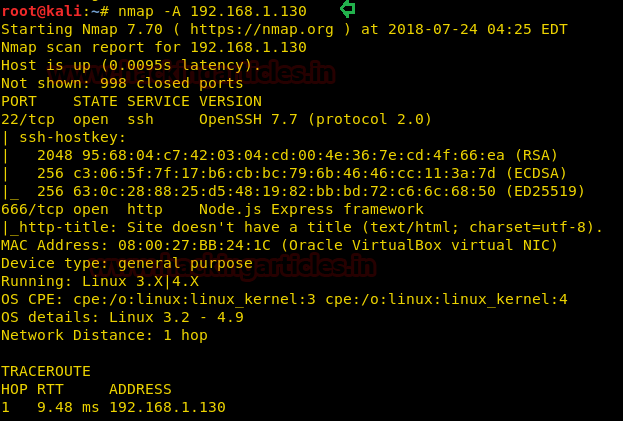Select the ECDSA hostkey fingerprint line
This screenshot has height=421, width=623.
click(x=302, y=173)
